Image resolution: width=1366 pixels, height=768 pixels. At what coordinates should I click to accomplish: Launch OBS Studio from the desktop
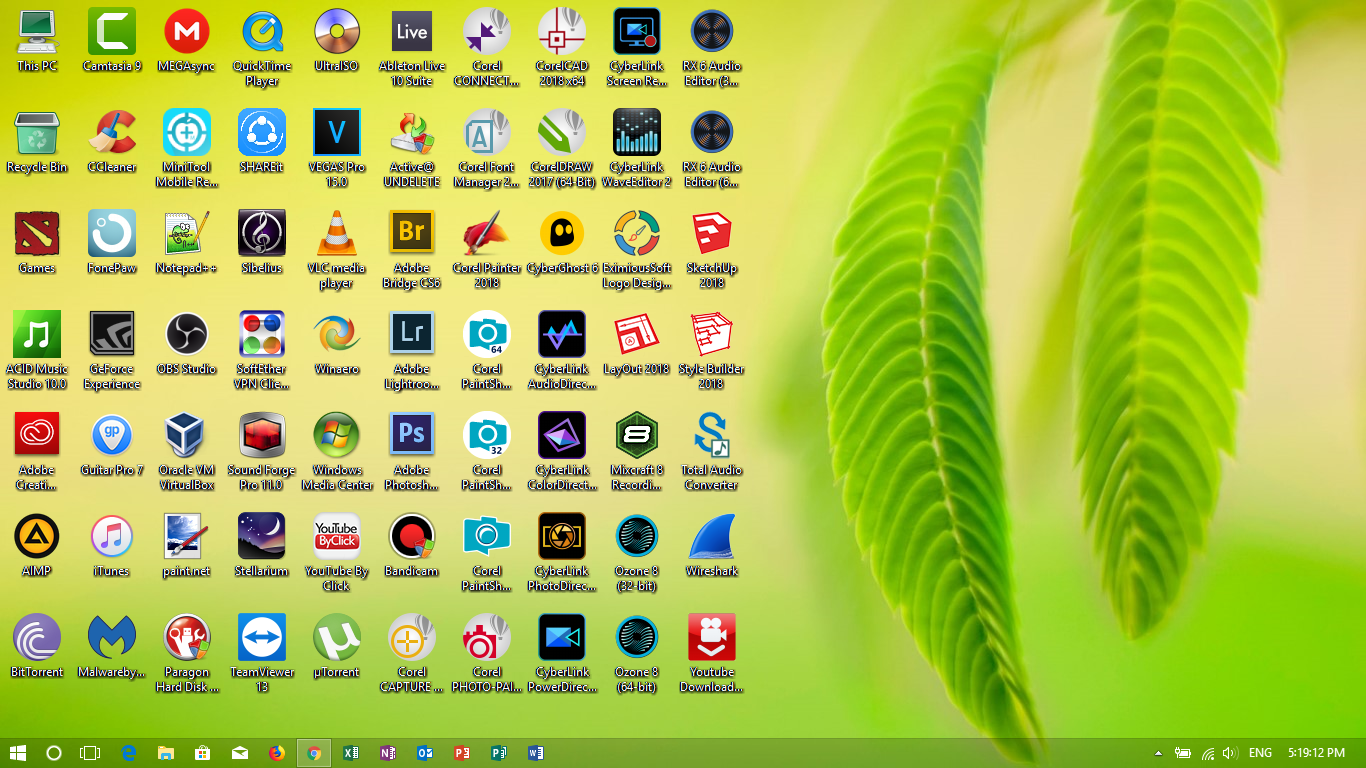click(187, 334)
